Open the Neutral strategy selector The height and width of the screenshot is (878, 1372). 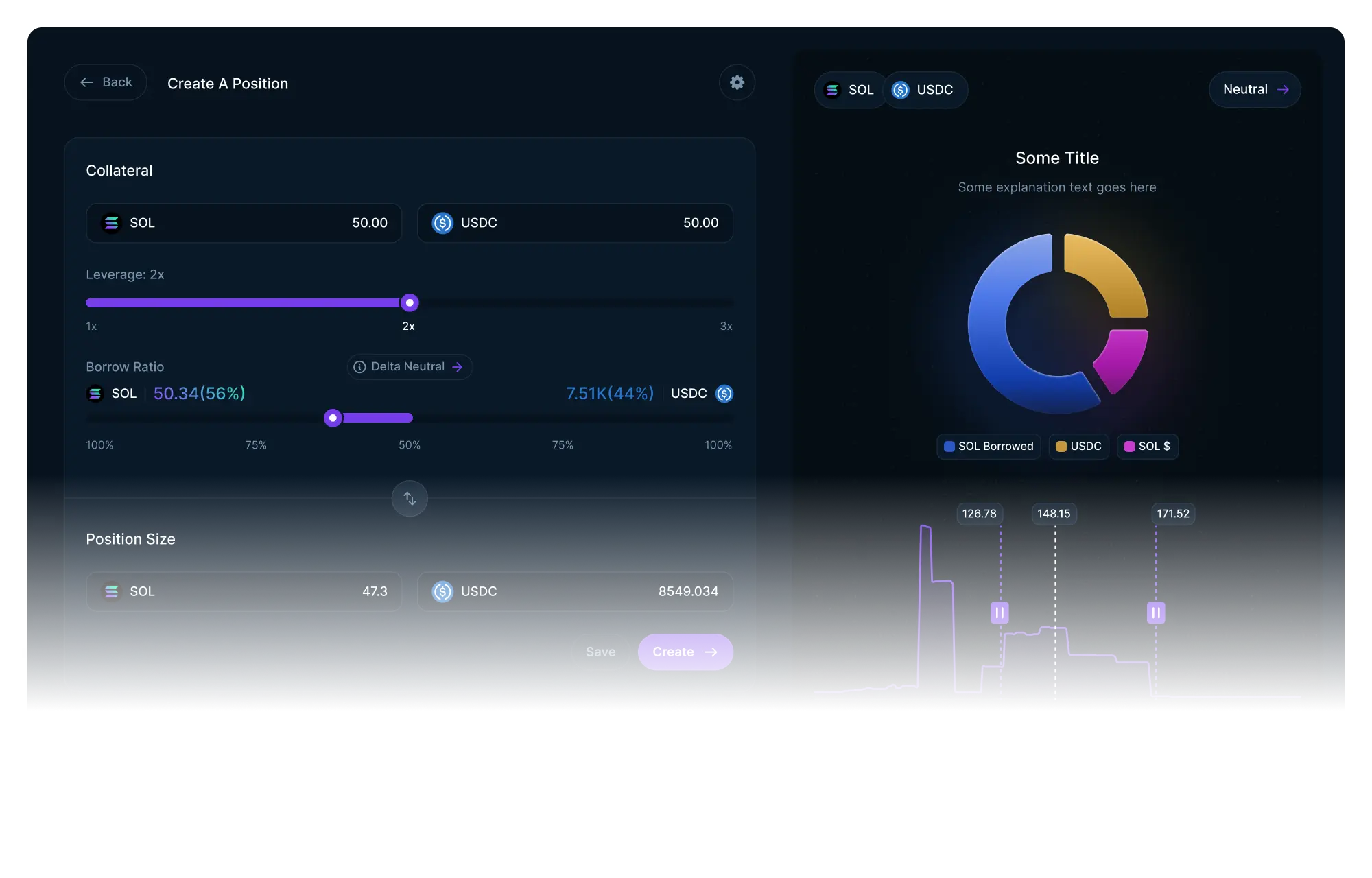pyautogui.click(x=1254, y=90)
